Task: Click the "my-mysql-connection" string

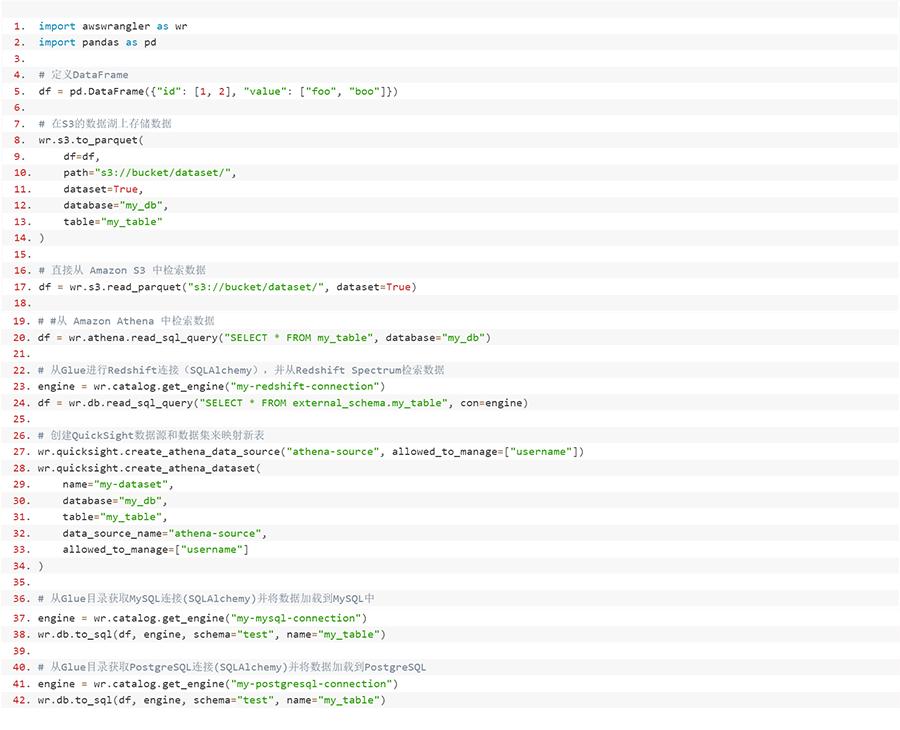Action: point(296,618)
